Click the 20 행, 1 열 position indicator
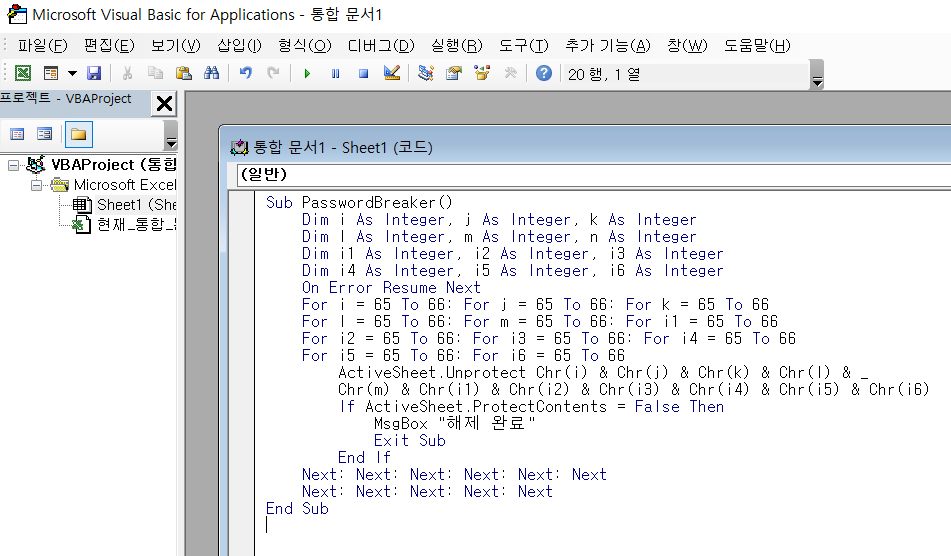 pos(603,74)
